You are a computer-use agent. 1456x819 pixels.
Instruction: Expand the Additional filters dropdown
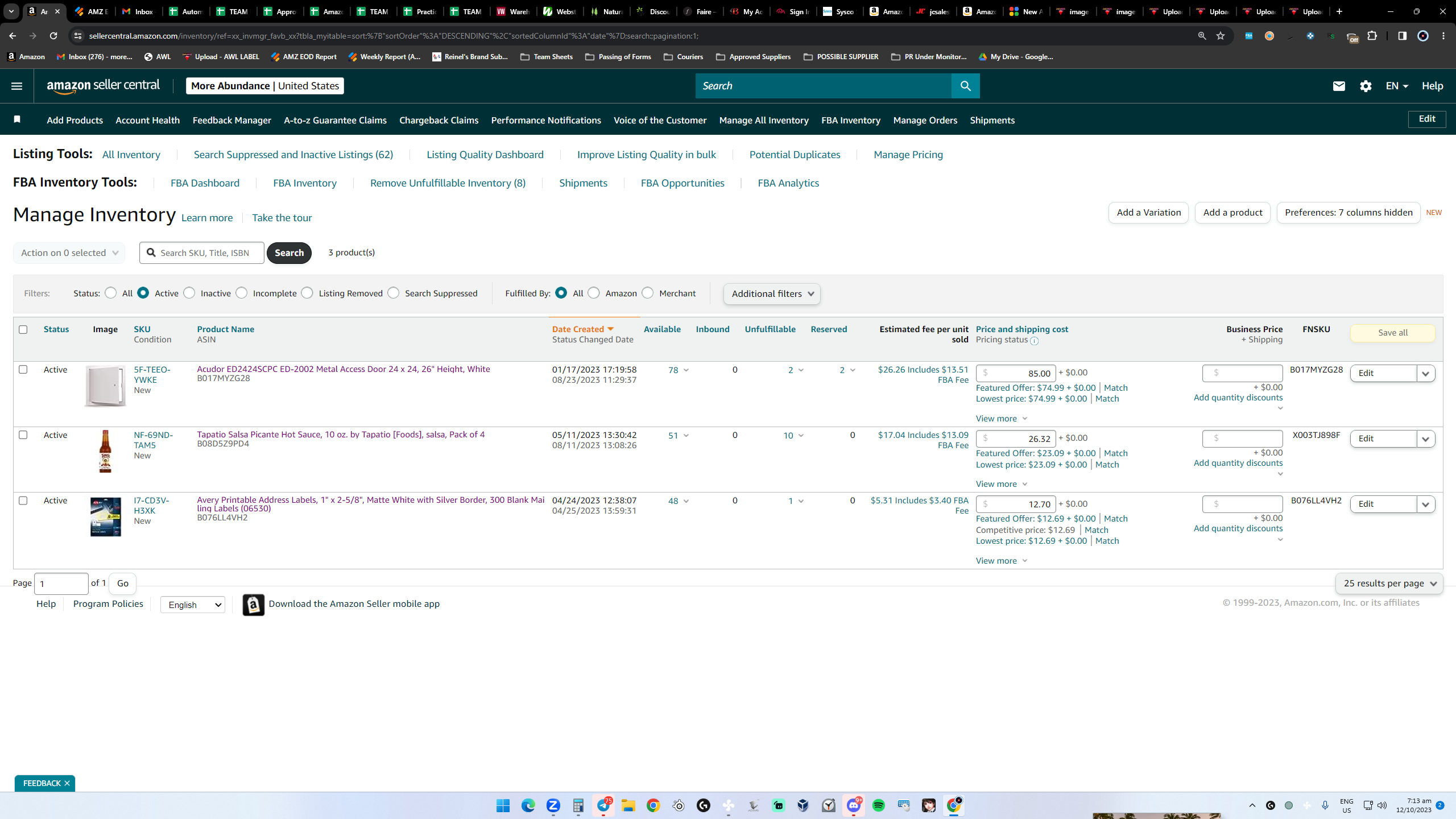772,294
